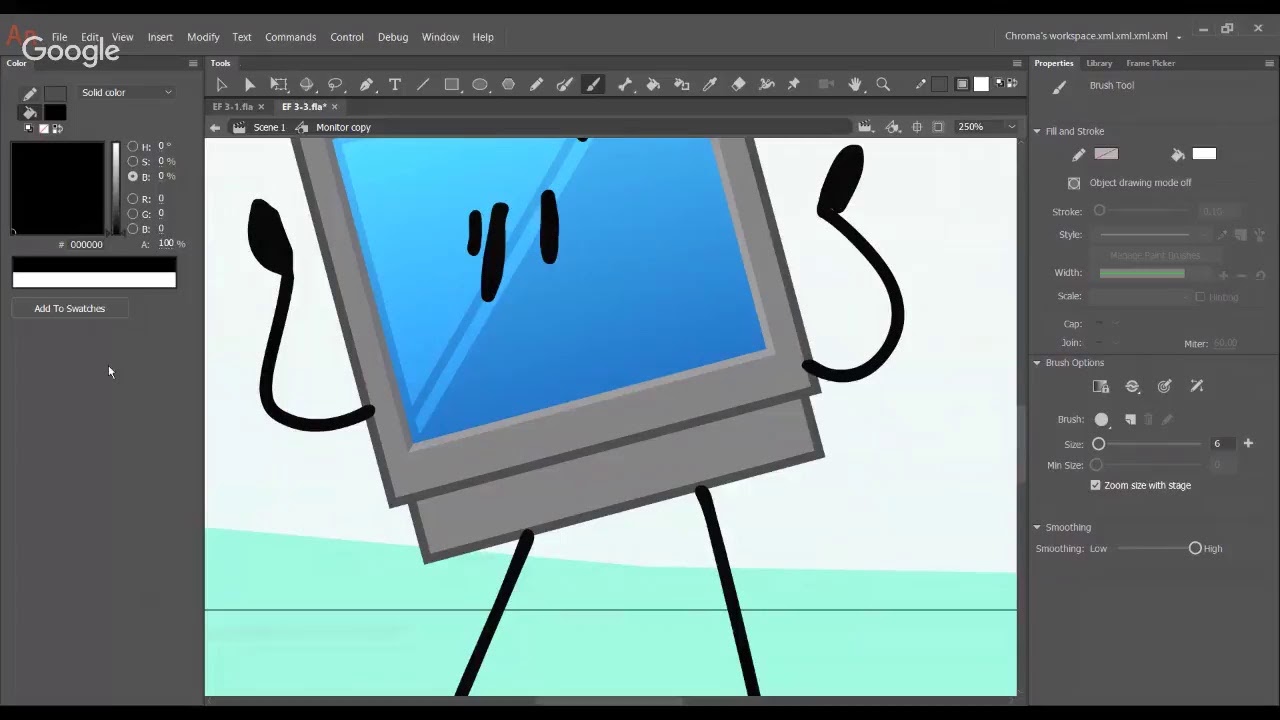Open the Modify menu

pos(203,37)
